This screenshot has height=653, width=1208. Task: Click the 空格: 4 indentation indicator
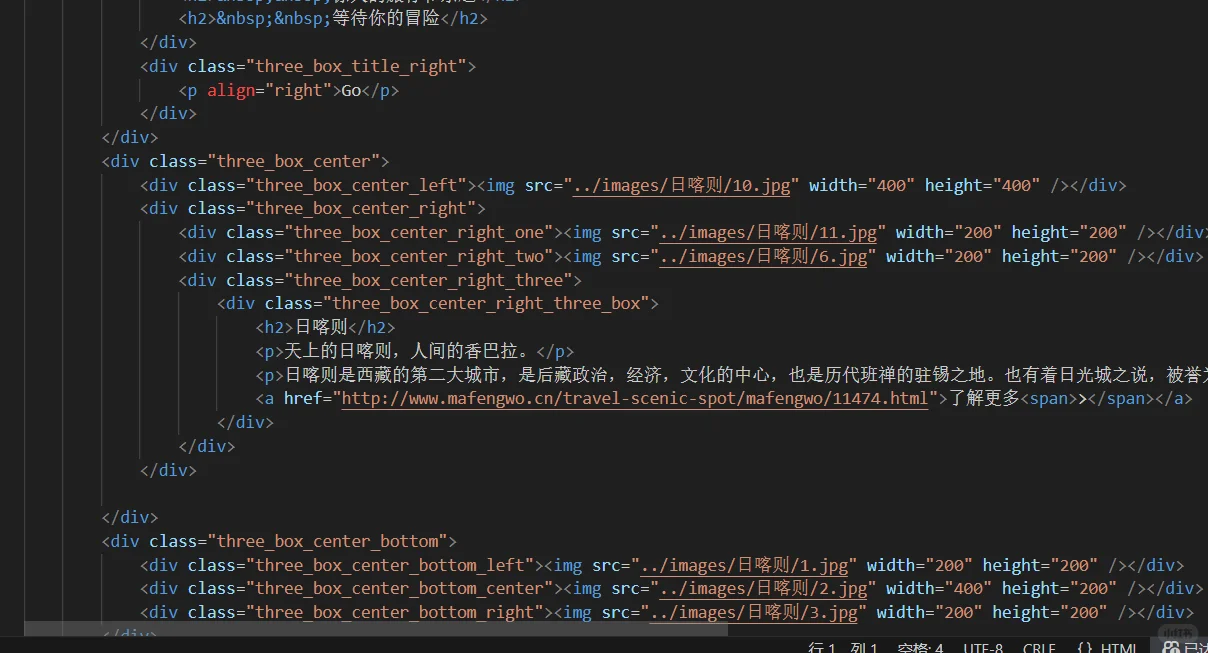click(x=920, y=647)
